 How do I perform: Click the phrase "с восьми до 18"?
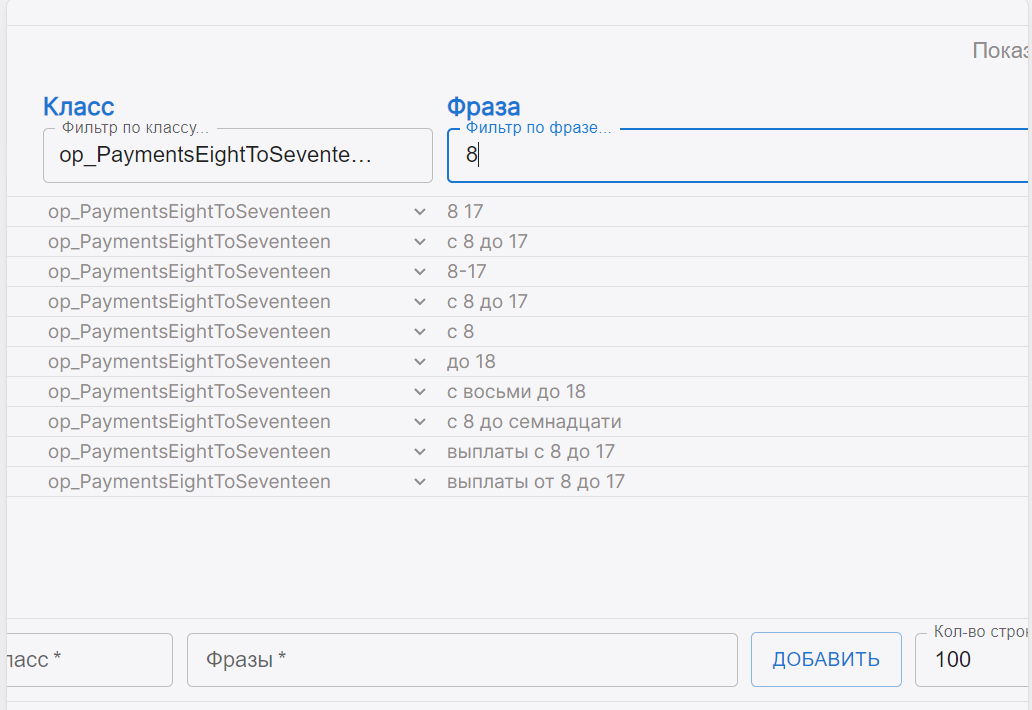[x=516, y=392]
